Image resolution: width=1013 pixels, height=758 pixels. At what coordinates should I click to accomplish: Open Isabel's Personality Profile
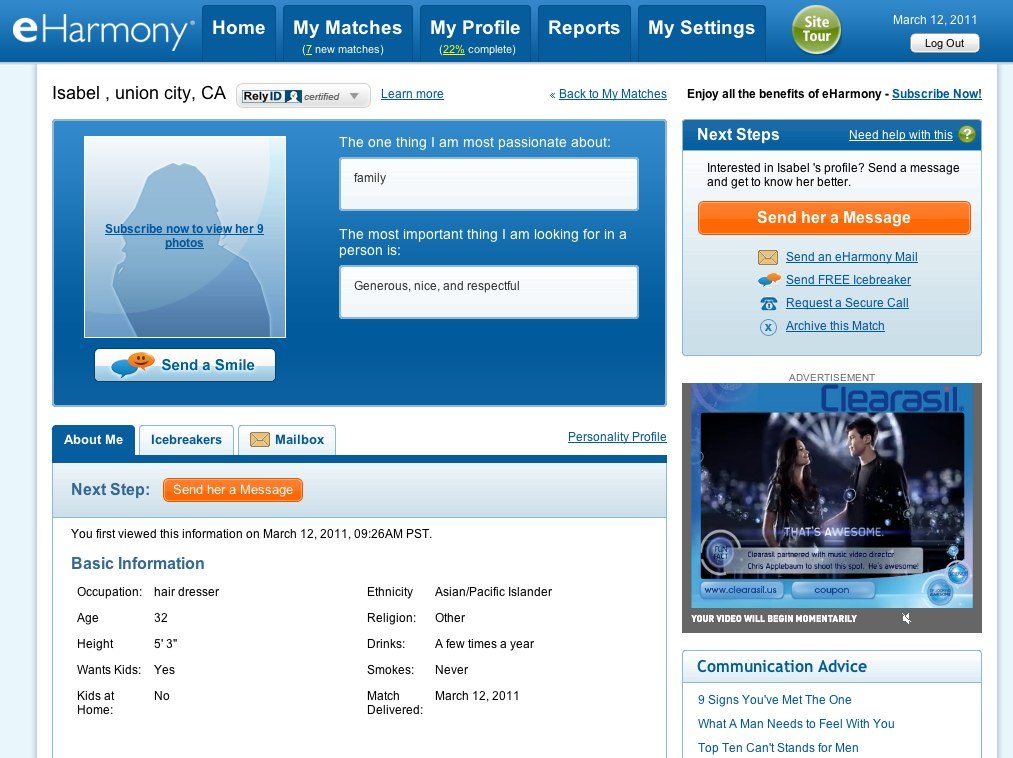(x=617, y=437)
